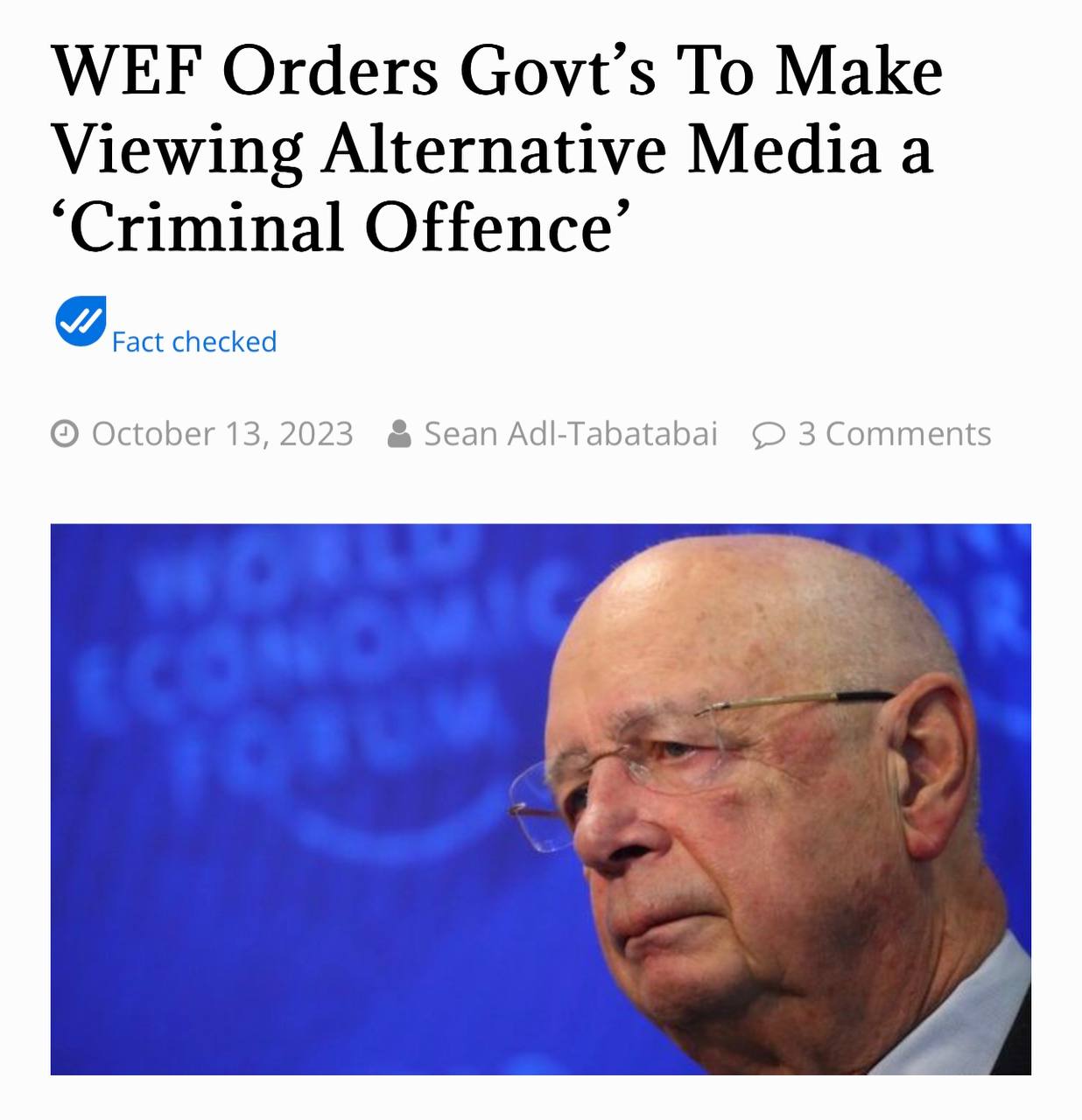Click the blue double-checkmark fact check badge

81,321
